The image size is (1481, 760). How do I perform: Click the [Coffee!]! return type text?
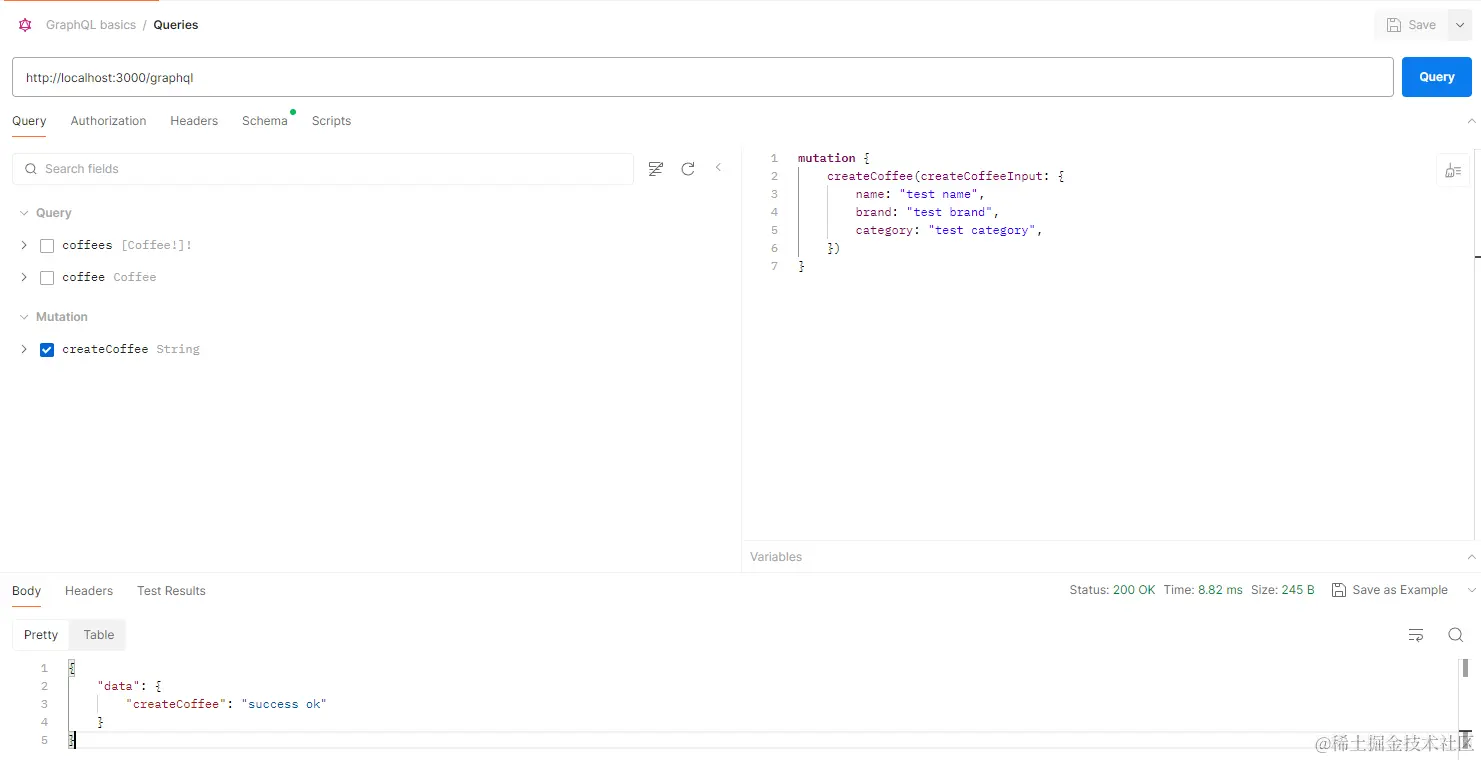(x=156, y=246)
